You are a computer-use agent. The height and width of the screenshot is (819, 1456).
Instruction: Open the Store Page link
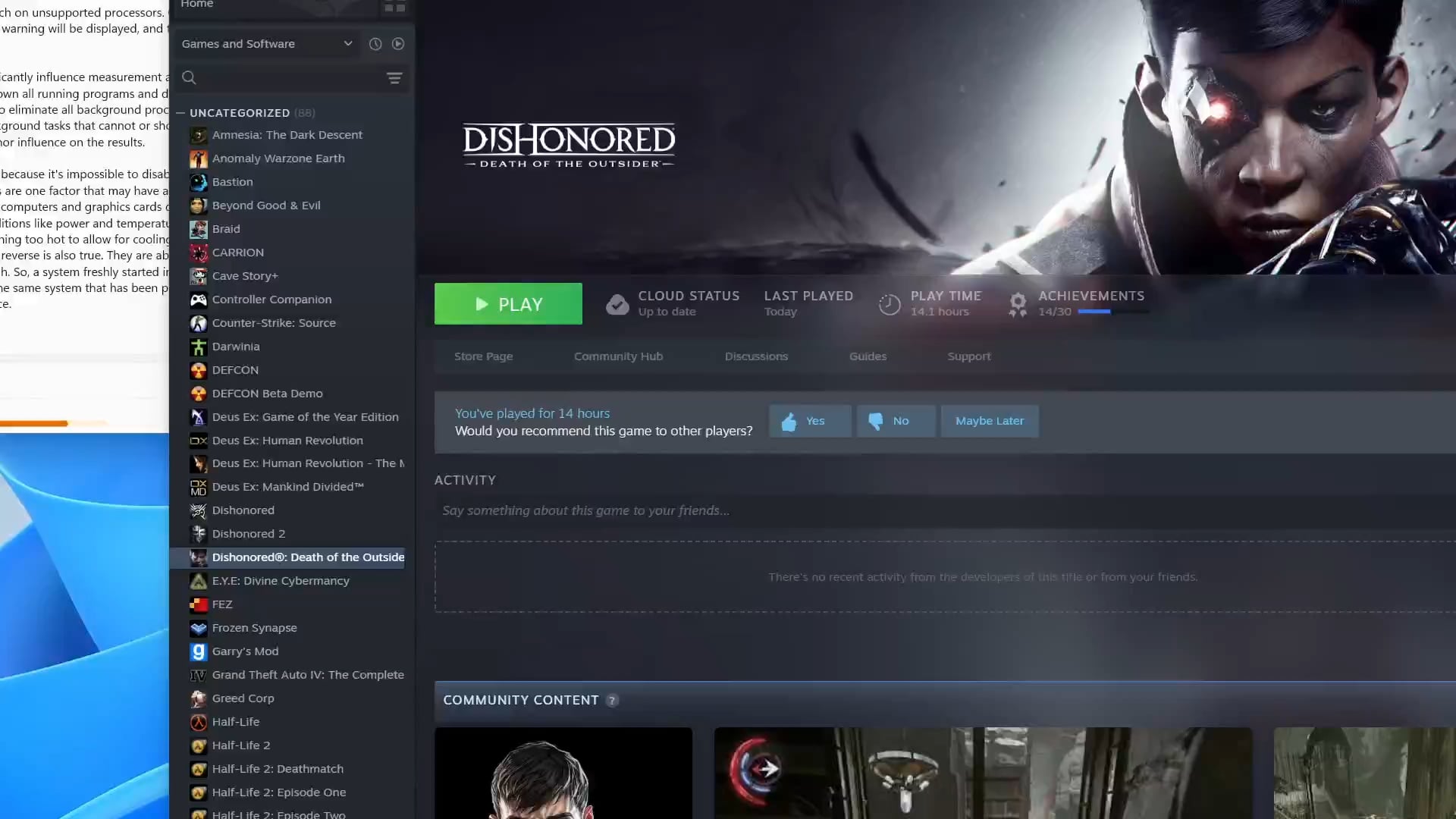(x=483, y=356)
